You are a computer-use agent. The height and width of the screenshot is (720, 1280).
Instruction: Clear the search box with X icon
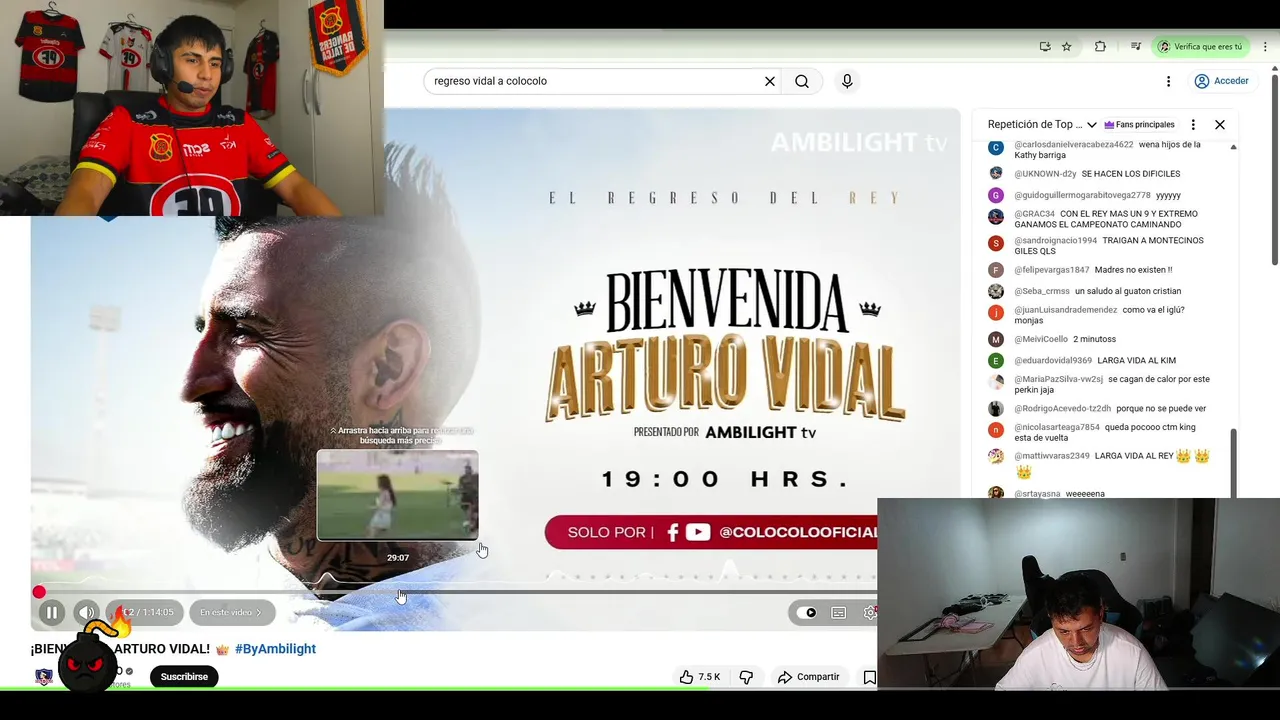point(770,81)
